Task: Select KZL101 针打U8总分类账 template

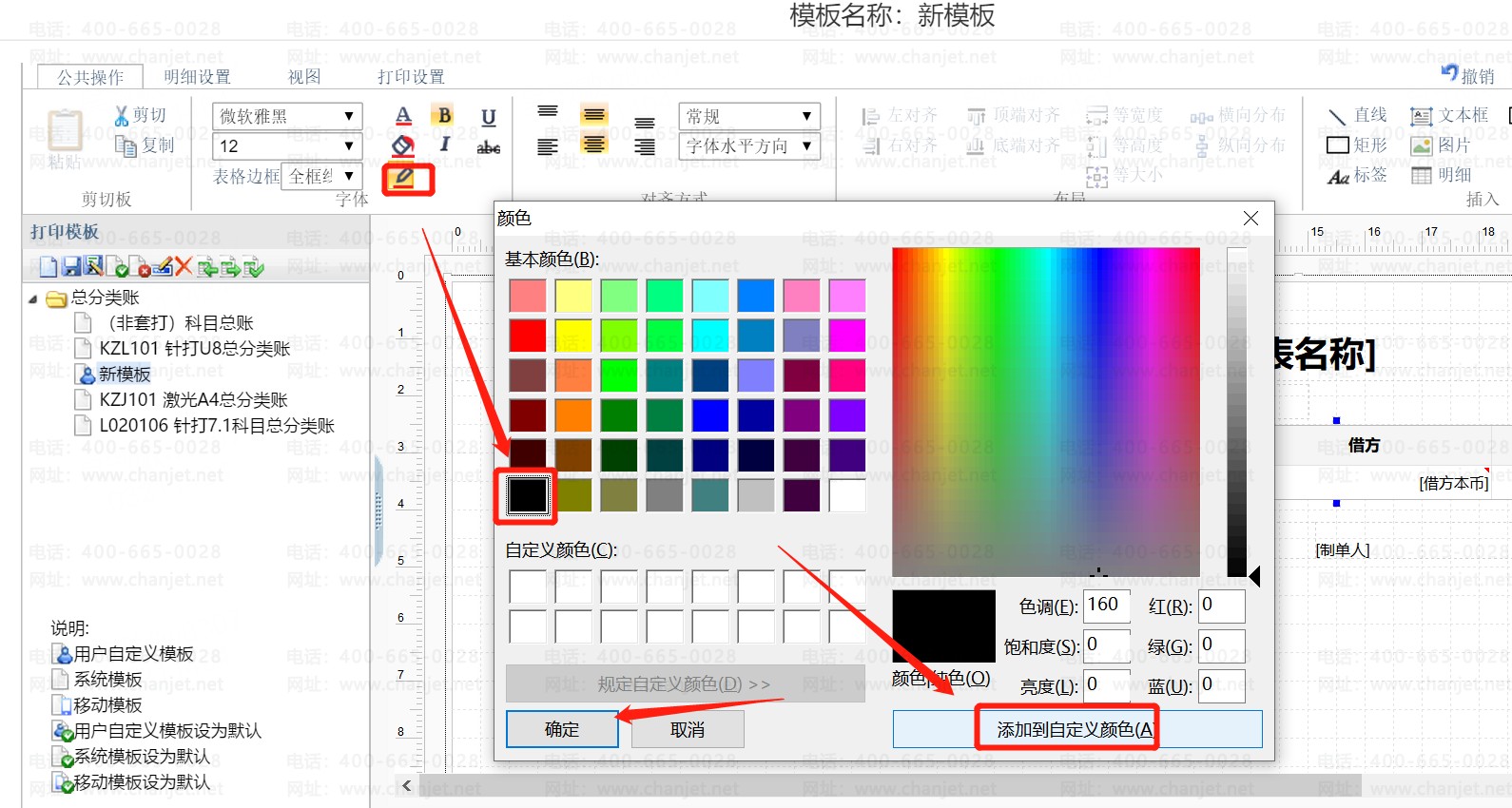Action: point(195,349)
